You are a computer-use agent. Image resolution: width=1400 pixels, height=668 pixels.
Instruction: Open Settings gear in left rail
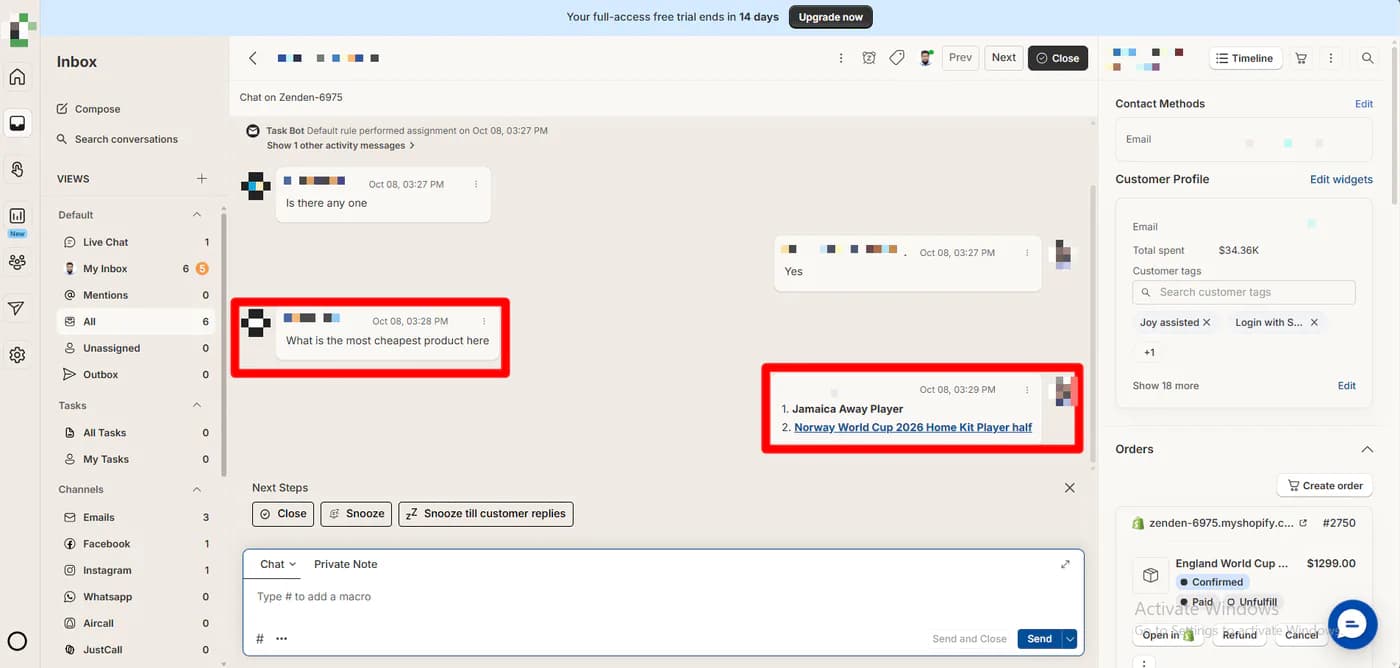(x=17, y=355)
